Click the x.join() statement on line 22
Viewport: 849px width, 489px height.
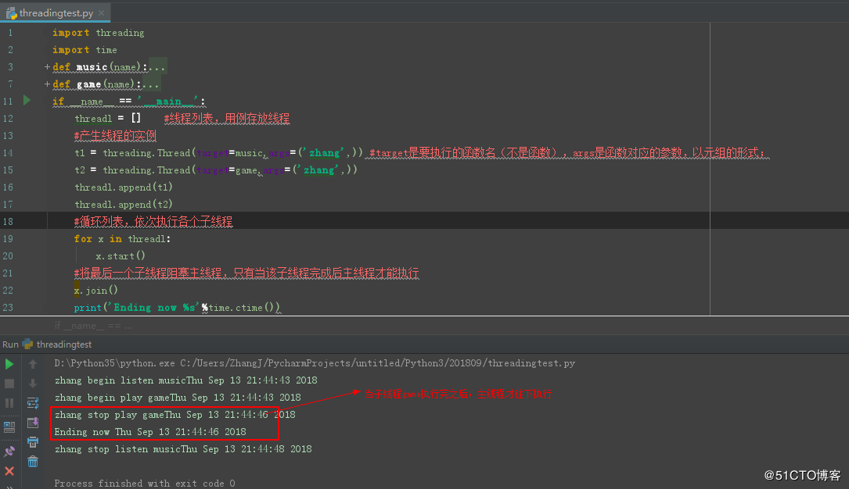pos(96,290)
